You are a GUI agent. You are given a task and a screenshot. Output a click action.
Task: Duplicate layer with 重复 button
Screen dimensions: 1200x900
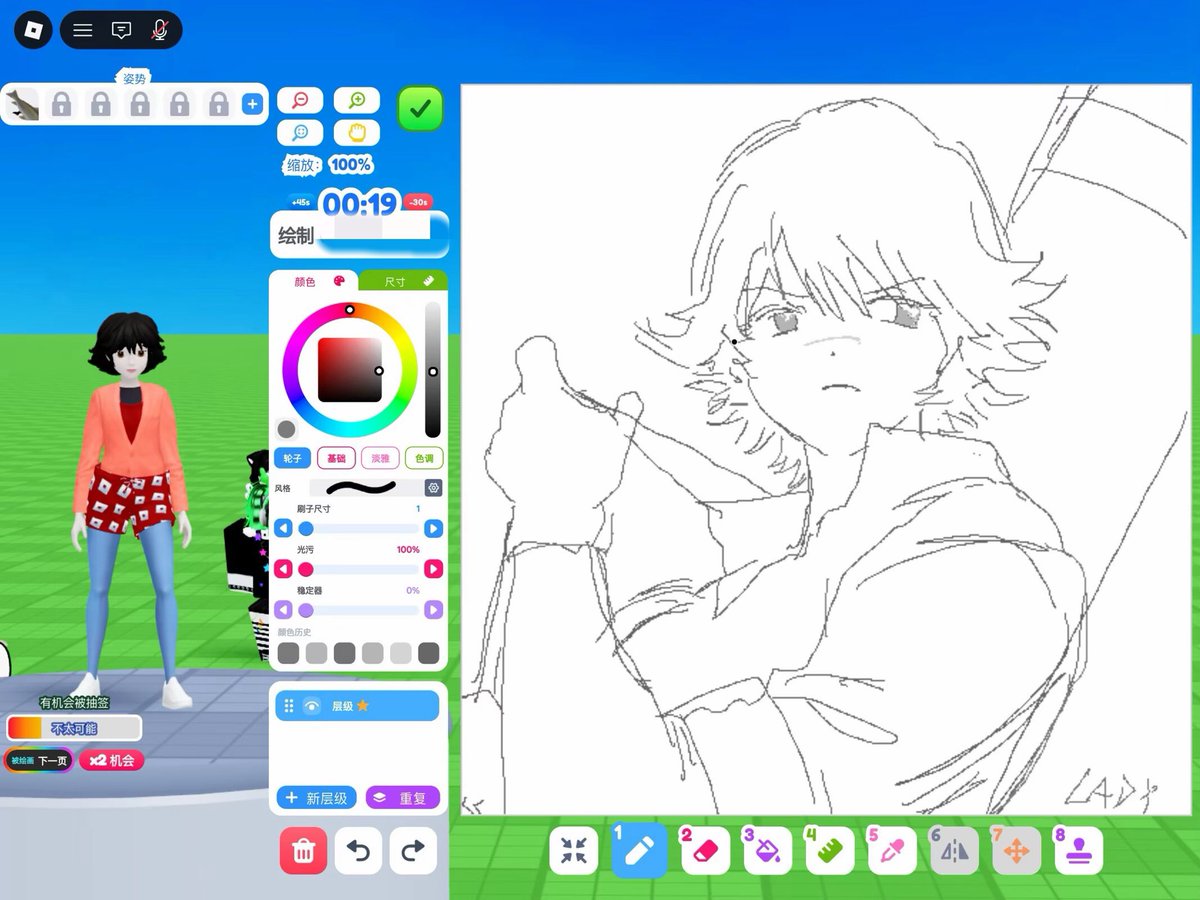pyautogui.click(x=402, y=798)
